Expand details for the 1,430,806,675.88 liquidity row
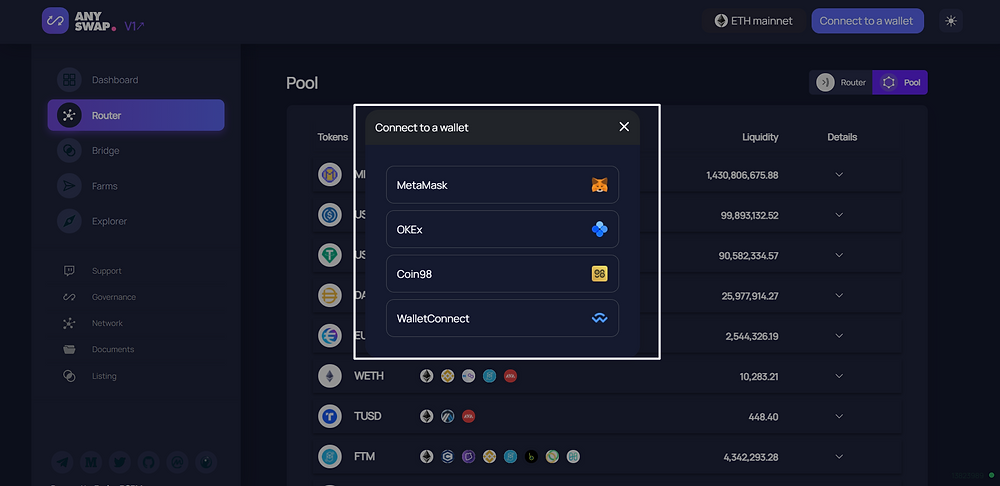This screenshot has height=486, width=1000. (839, 175)
